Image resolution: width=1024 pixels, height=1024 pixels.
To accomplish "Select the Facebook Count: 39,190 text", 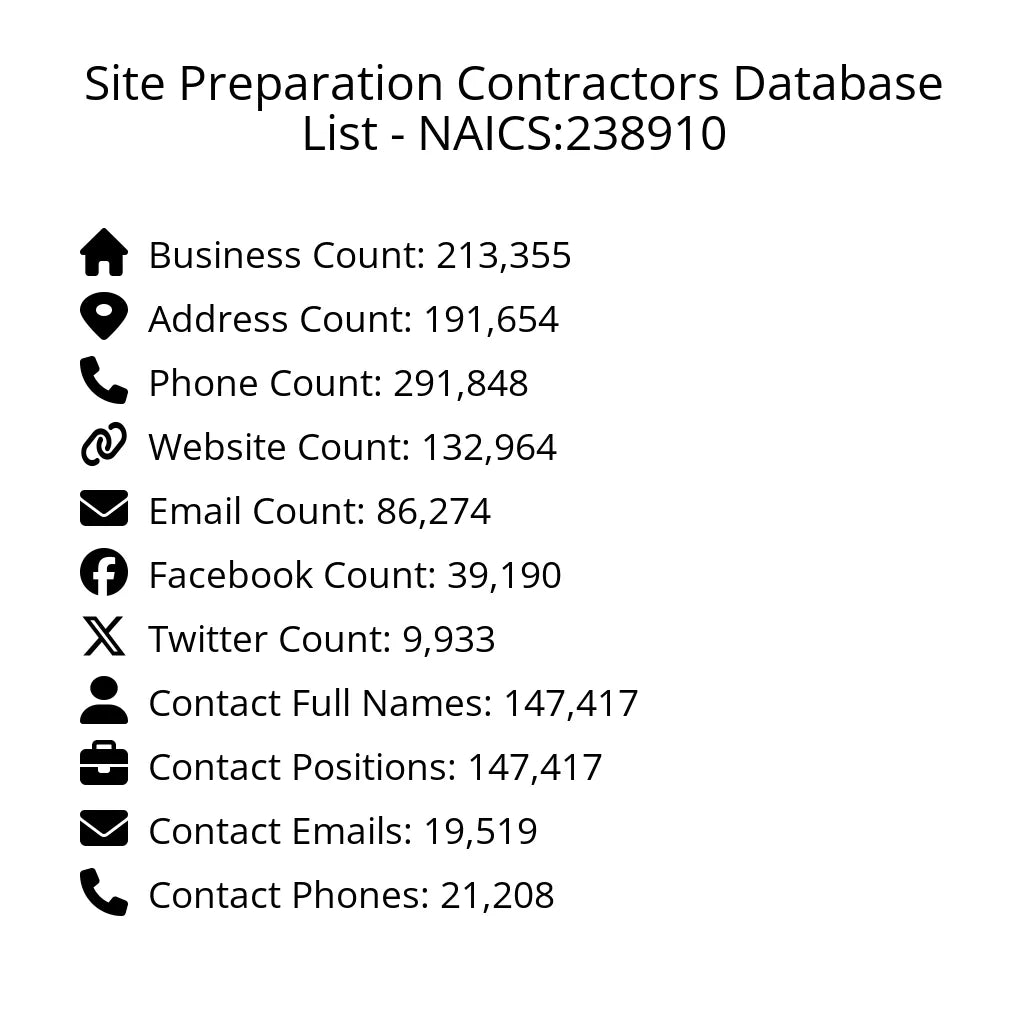I will click(355, 575).
